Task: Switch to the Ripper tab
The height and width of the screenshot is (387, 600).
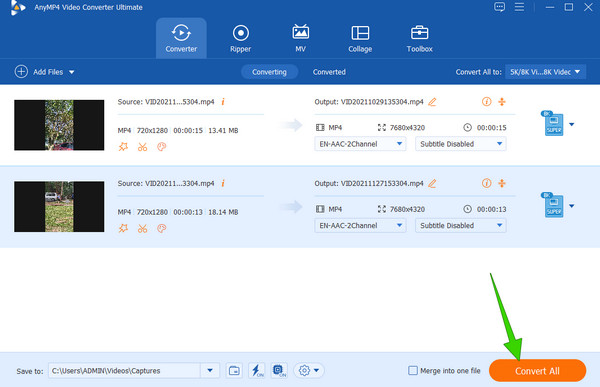Action: (x=241, y=38)
